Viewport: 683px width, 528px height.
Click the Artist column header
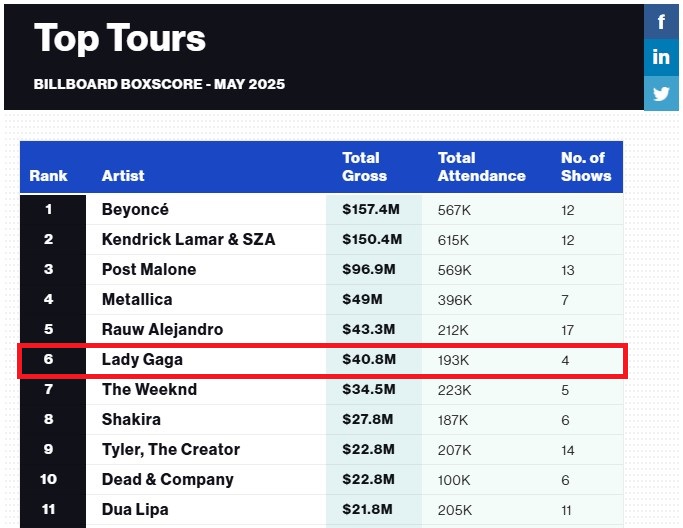pyautogui.click(x=123, y=176)
